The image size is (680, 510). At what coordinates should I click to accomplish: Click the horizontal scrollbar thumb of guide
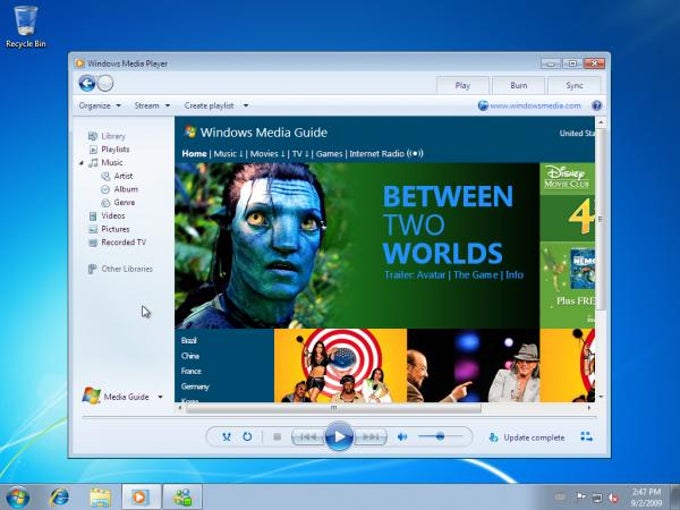[333, 408]
